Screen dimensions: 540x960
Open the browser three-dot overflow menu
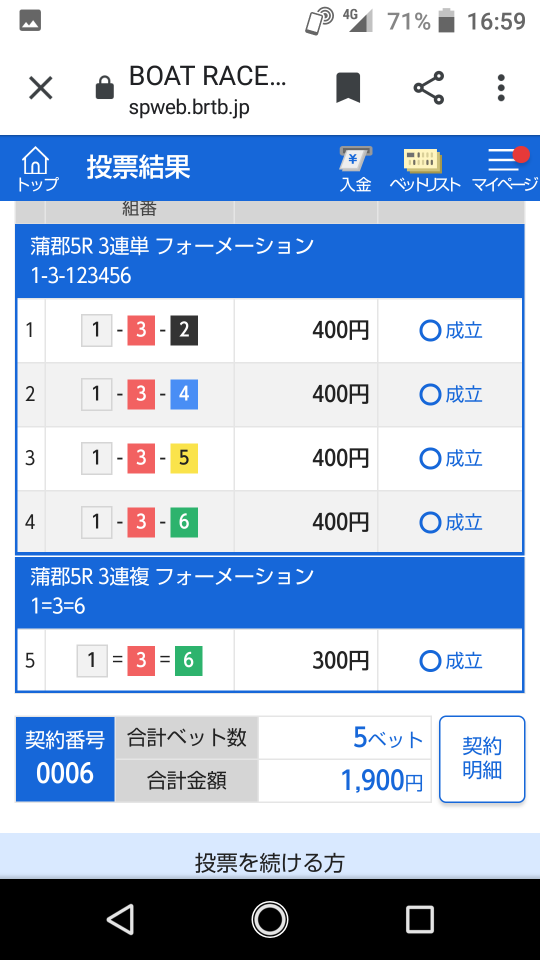(501, 88)
